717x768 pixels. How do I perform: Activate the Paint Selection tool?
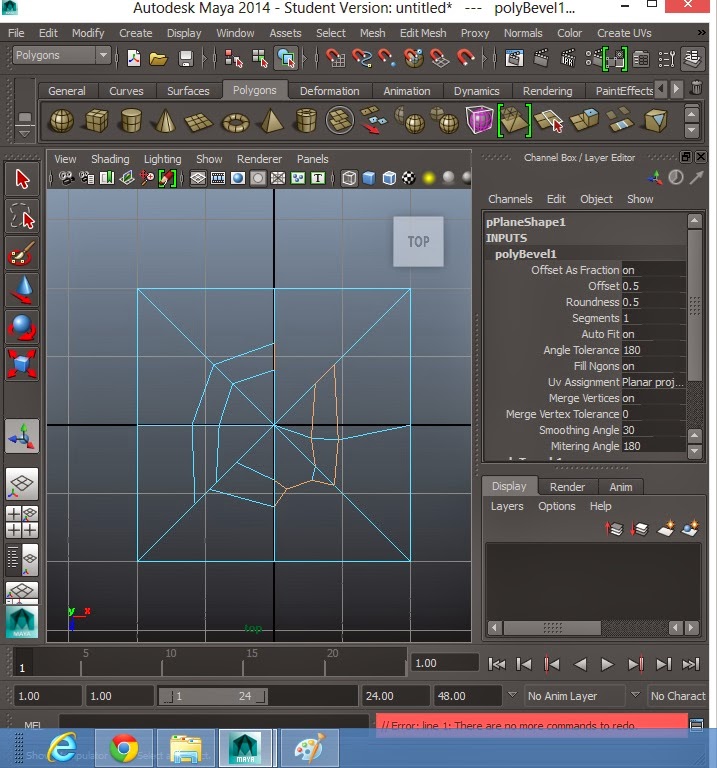click(x=22, y=253)
